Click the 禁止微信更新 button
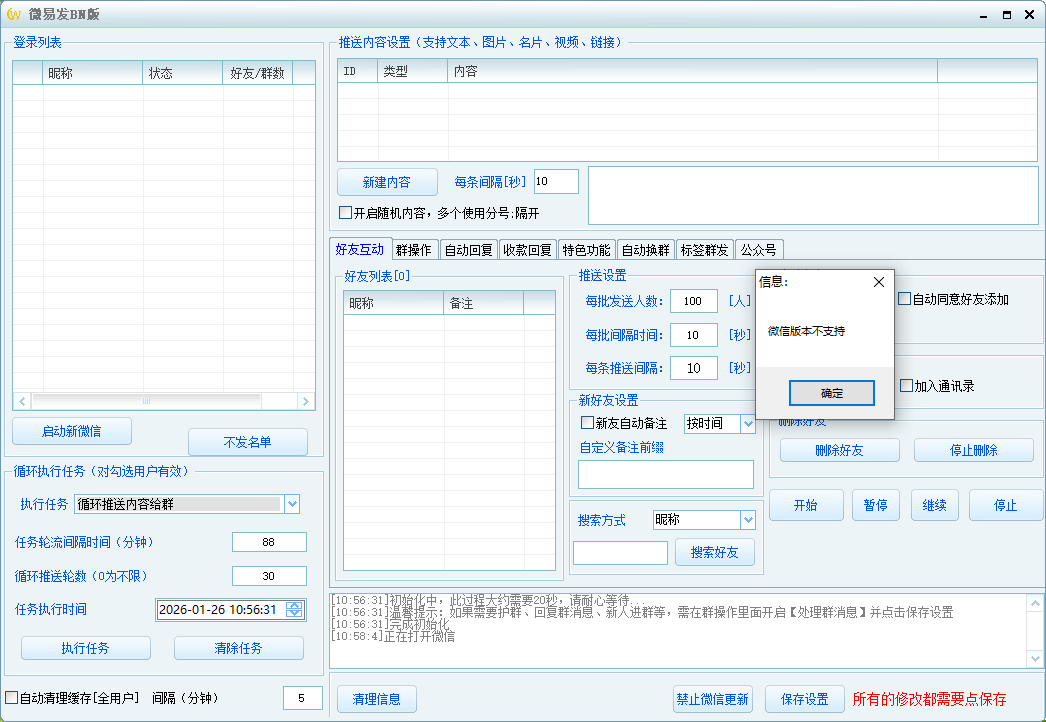This screenshot has width=1046, height=722. tap(713, 699)
